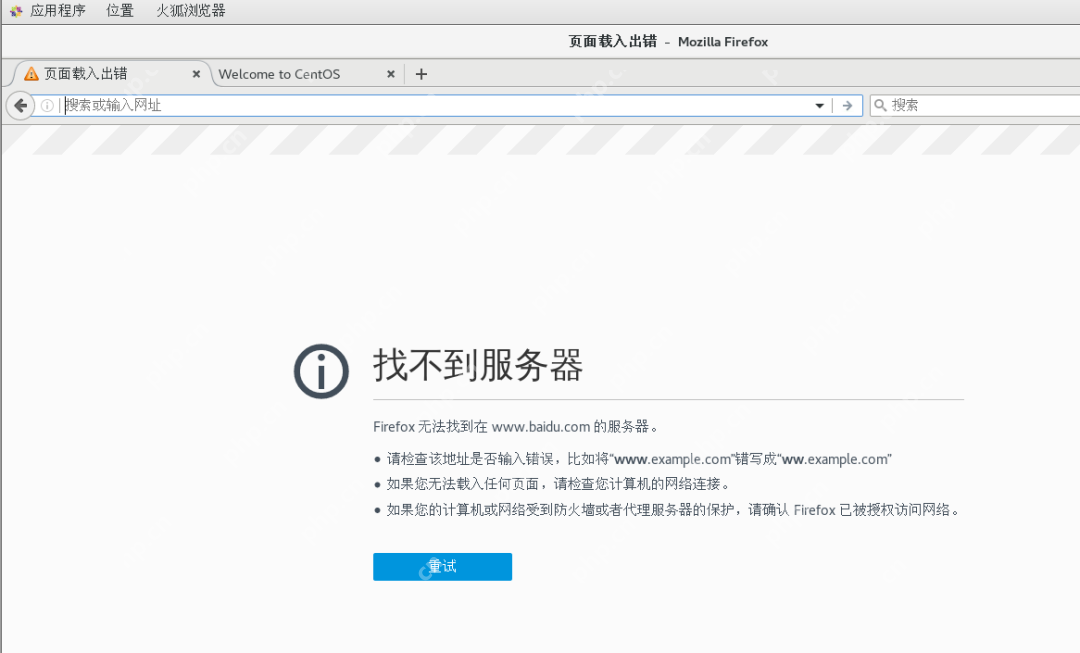The height and width of the screenshot is (653, 1080).
Task: Open a new tab with plus button
Action: (422, 74)
